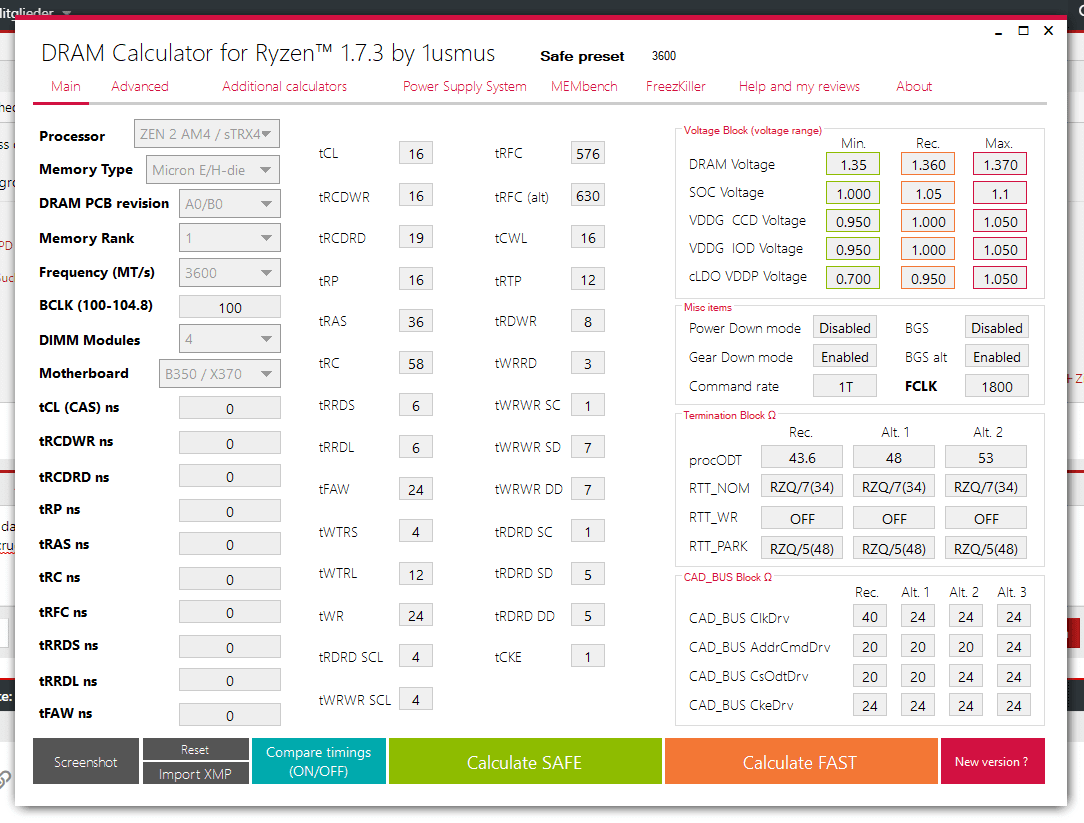Minimize the DRAM Calculator window
The width and height of the screenshot is (1084, 823).
pos(998,32)
